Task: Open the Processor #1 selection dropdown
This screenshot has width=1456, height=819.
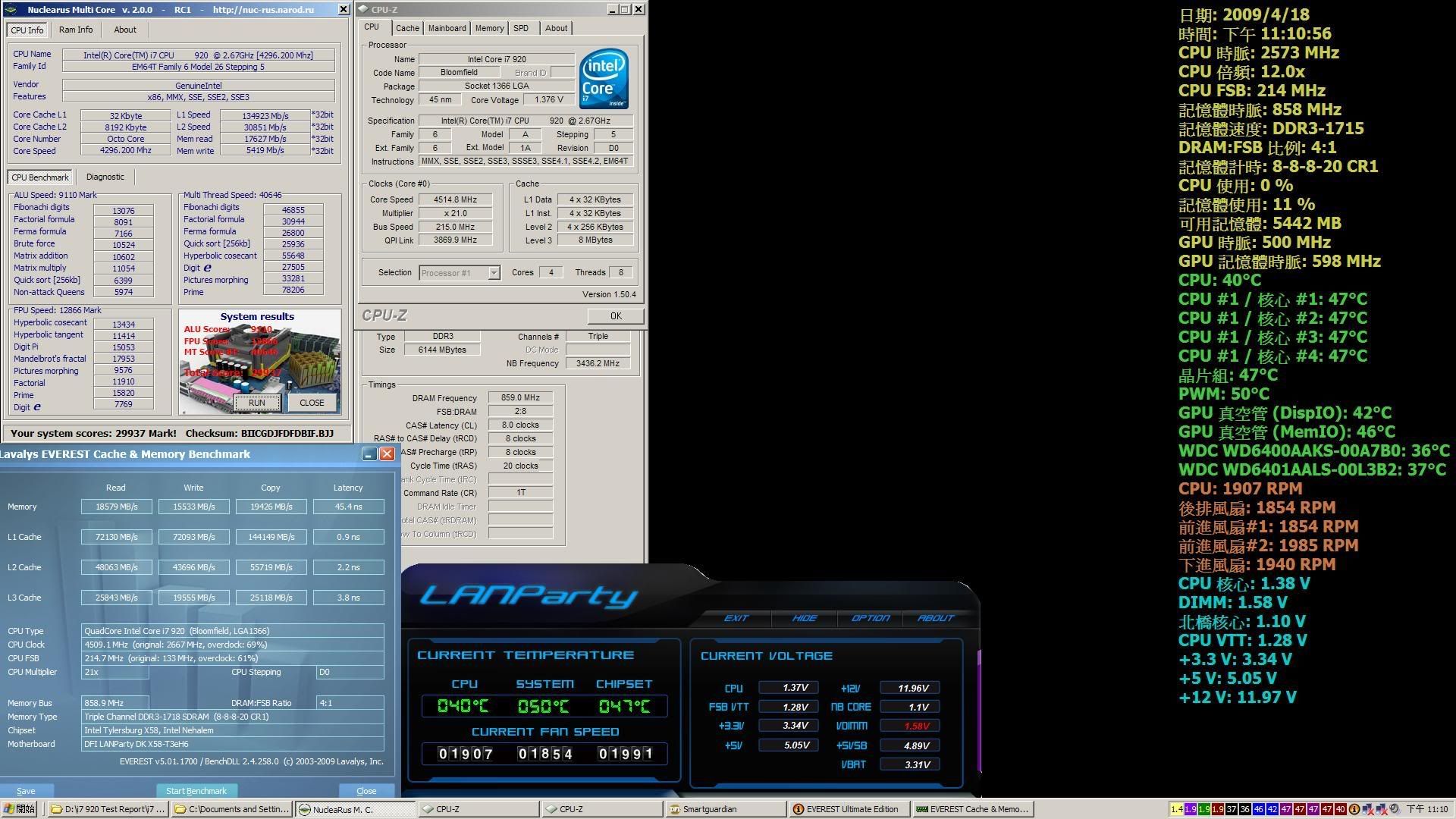Action: point(494,273)
